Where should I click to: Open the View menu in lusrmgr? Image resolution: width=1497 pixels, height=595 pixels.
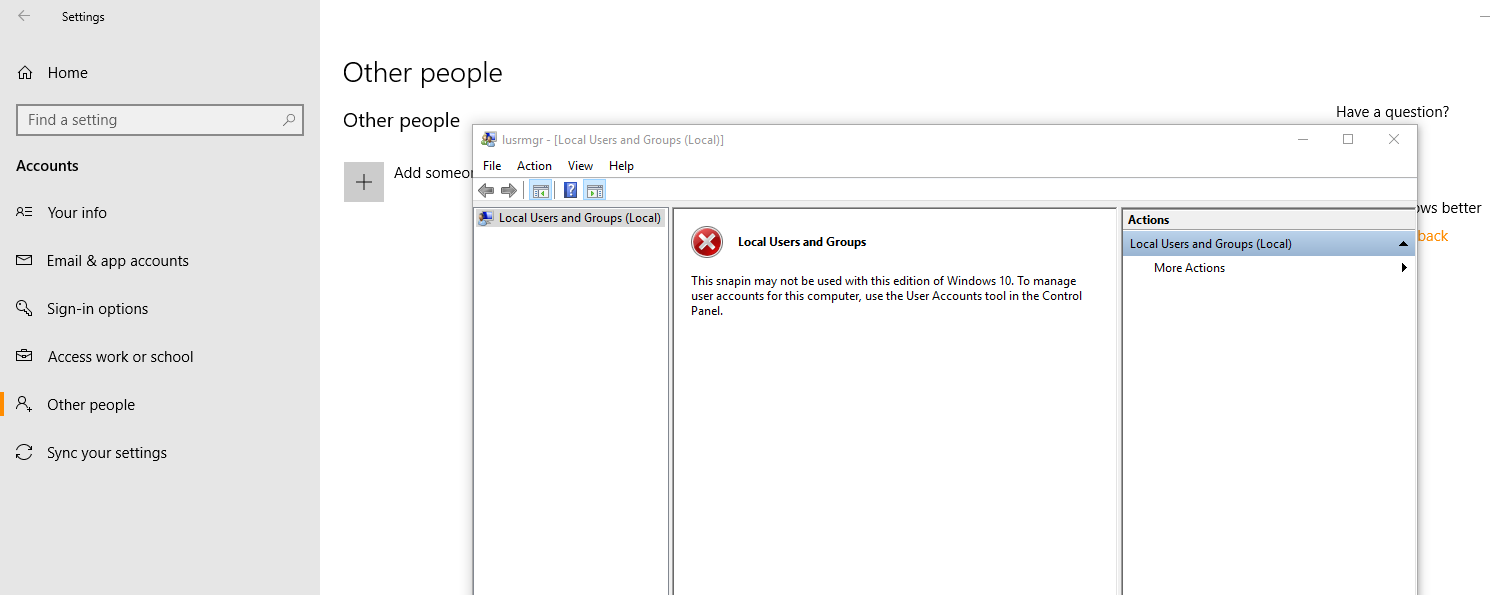(580, 166)
